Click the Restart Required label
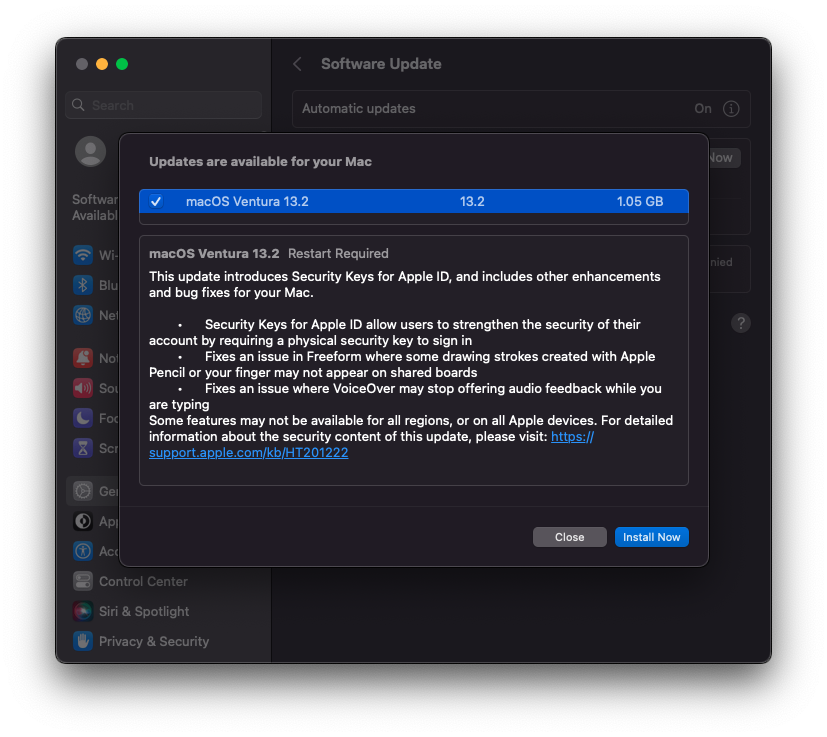 (338, 254)
